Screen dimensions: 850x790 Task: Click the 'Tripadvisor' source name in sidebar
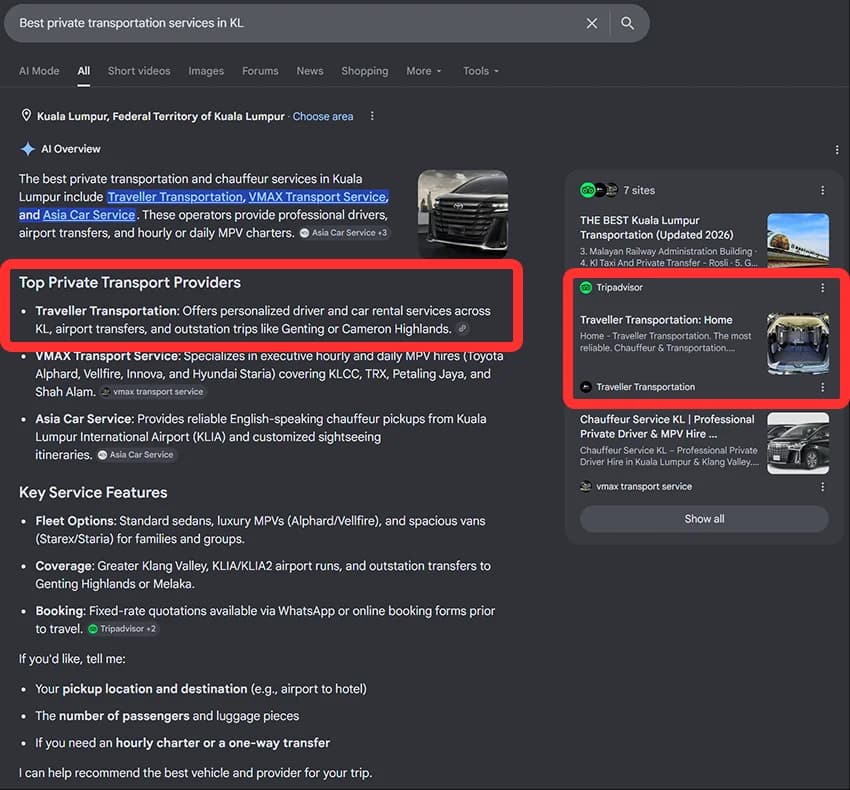point(619,288)
